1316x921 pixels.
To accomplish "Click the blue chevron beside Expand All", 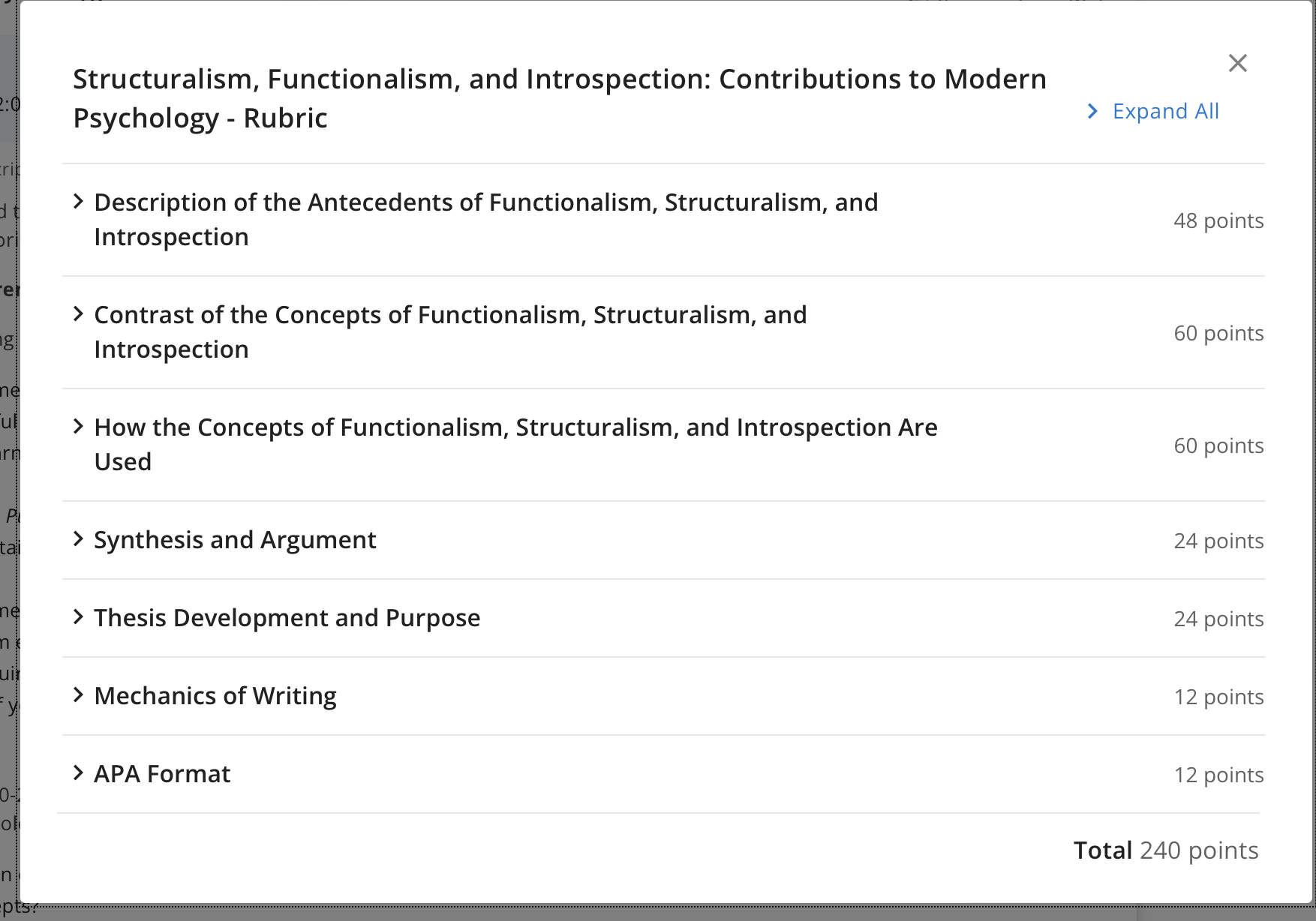I will (x=1092, y=111).
